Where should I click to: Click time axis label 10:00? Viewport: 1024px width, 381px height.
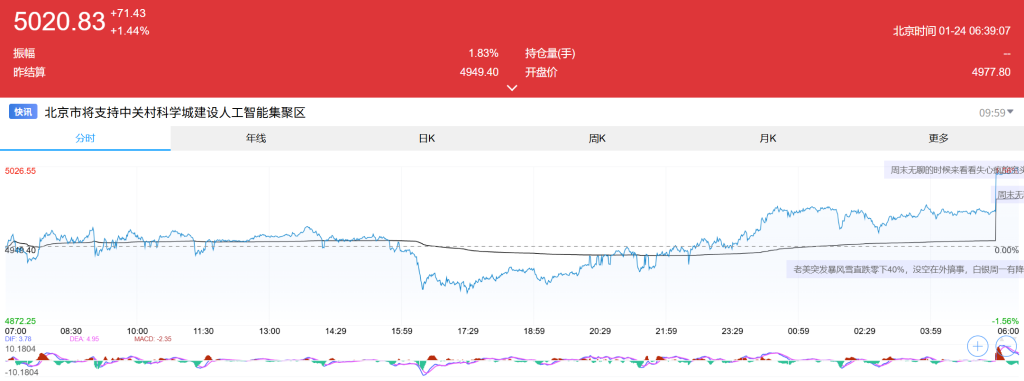[137, 331]
